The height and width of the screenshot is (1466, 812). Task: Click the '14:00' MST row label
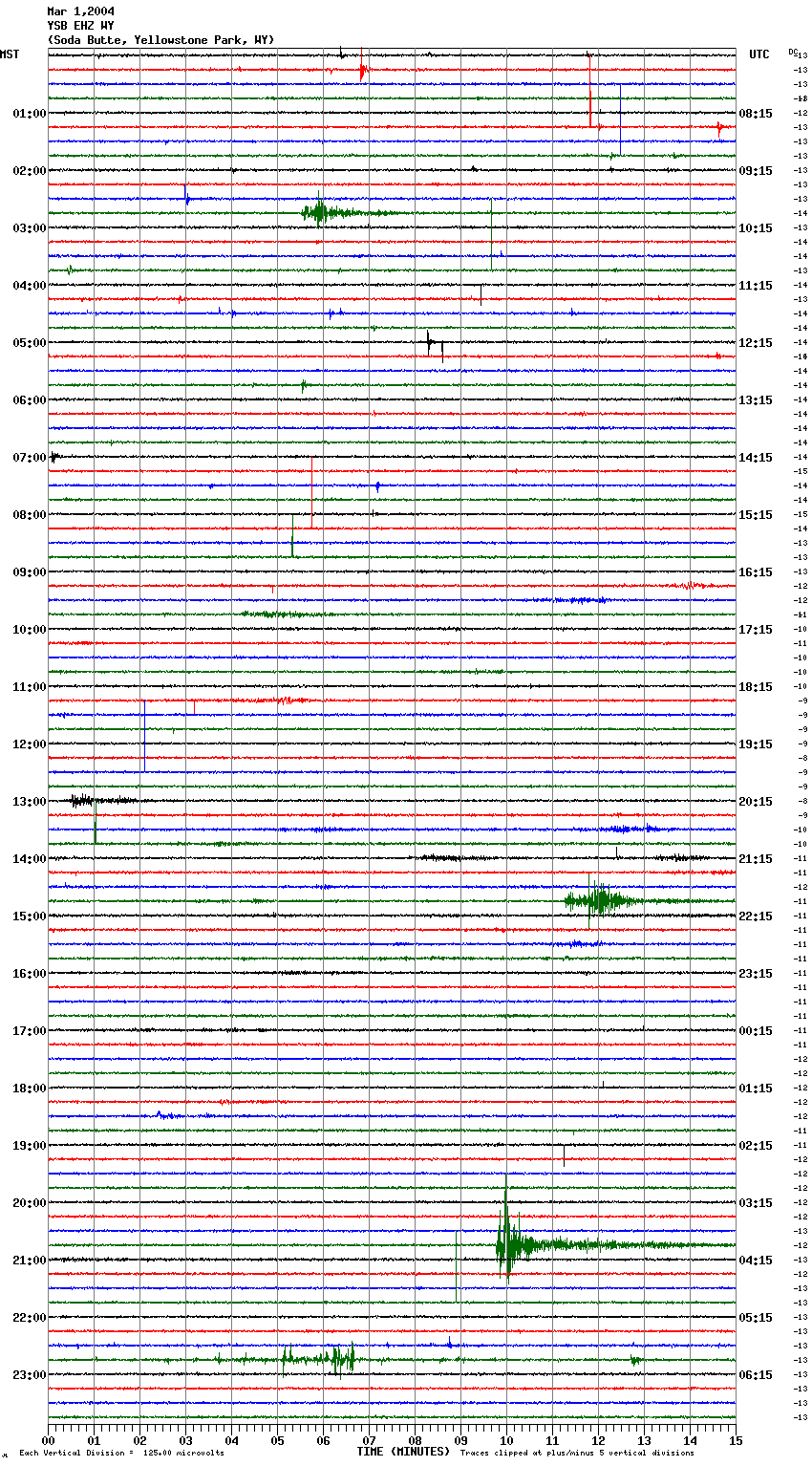click(x=30, y=859)
